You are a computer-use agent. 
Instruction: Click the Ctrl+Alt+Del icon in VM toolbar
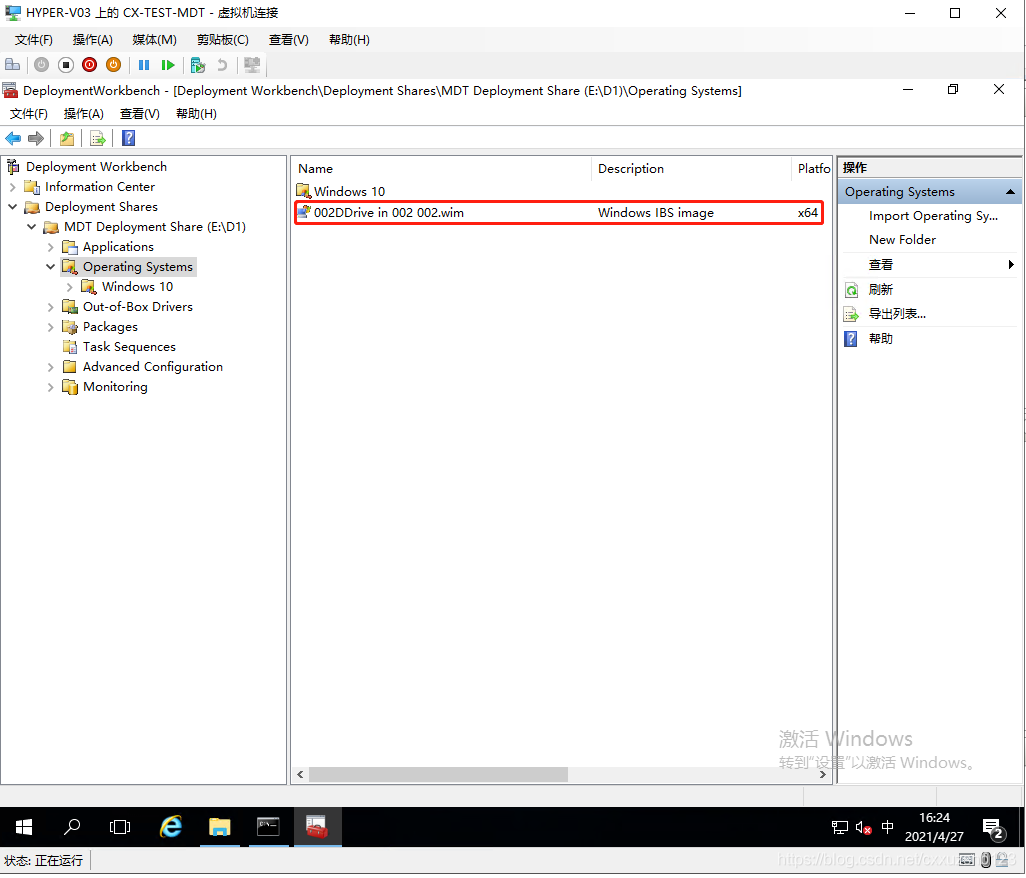(x=12, y=65)
